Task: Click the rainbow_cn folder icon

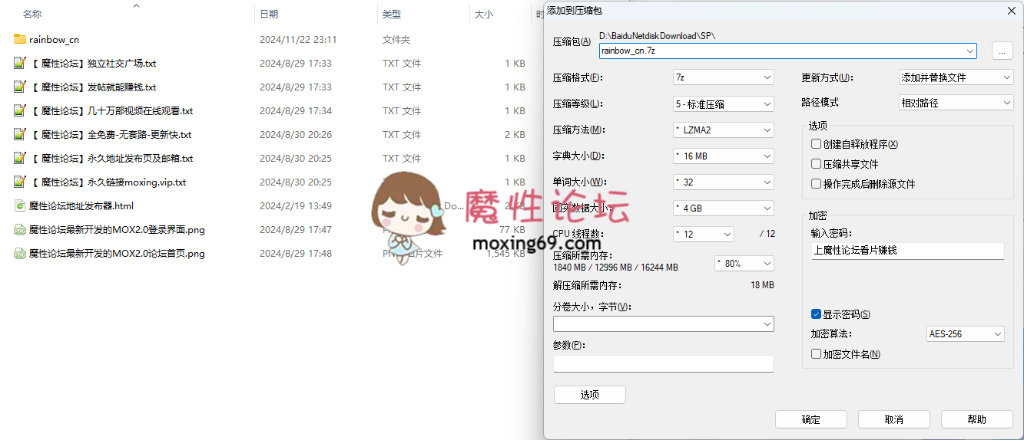Action: 20,39
